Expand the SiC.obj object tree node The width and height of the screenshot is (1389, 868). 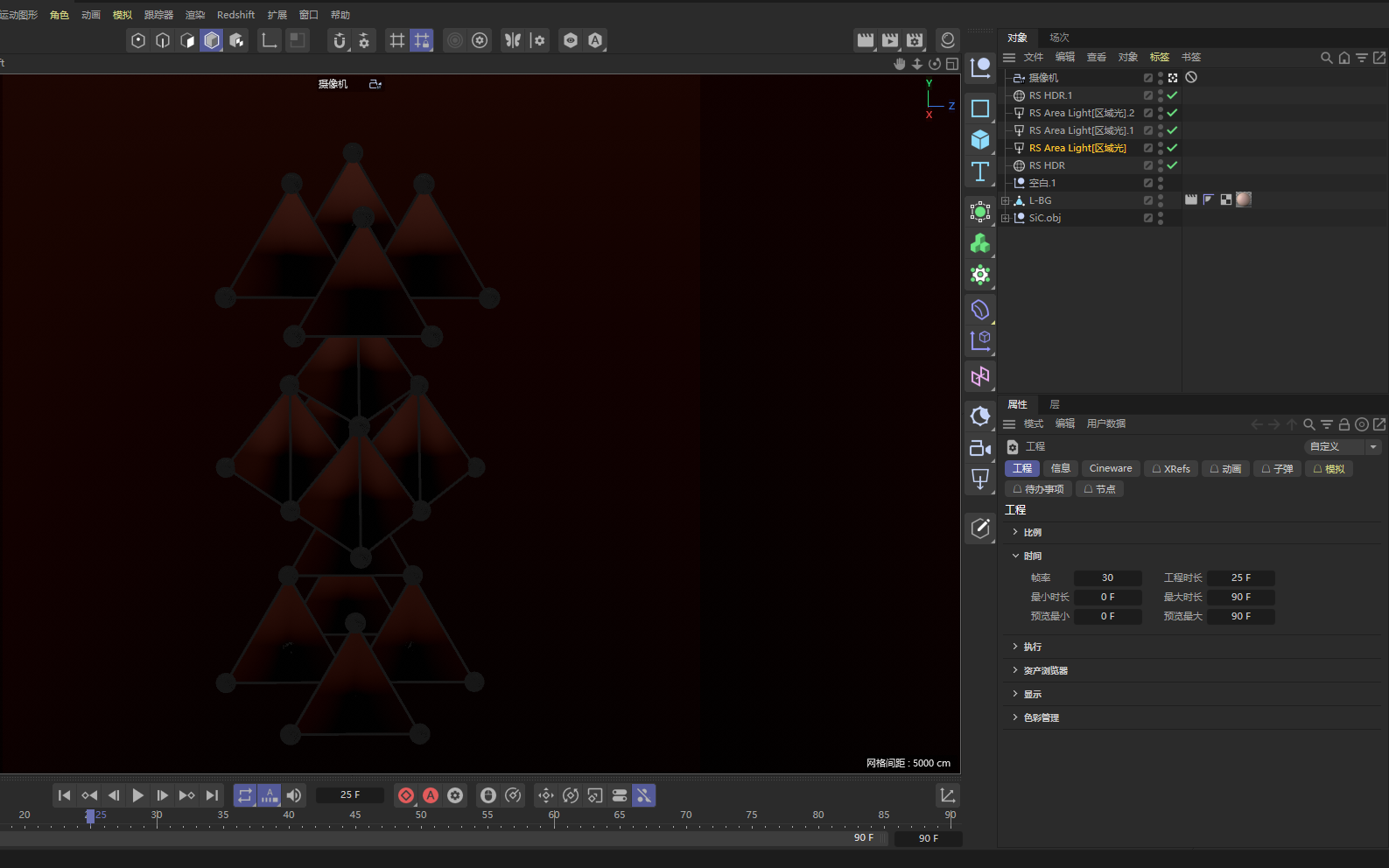click(x=1006, y=218)
